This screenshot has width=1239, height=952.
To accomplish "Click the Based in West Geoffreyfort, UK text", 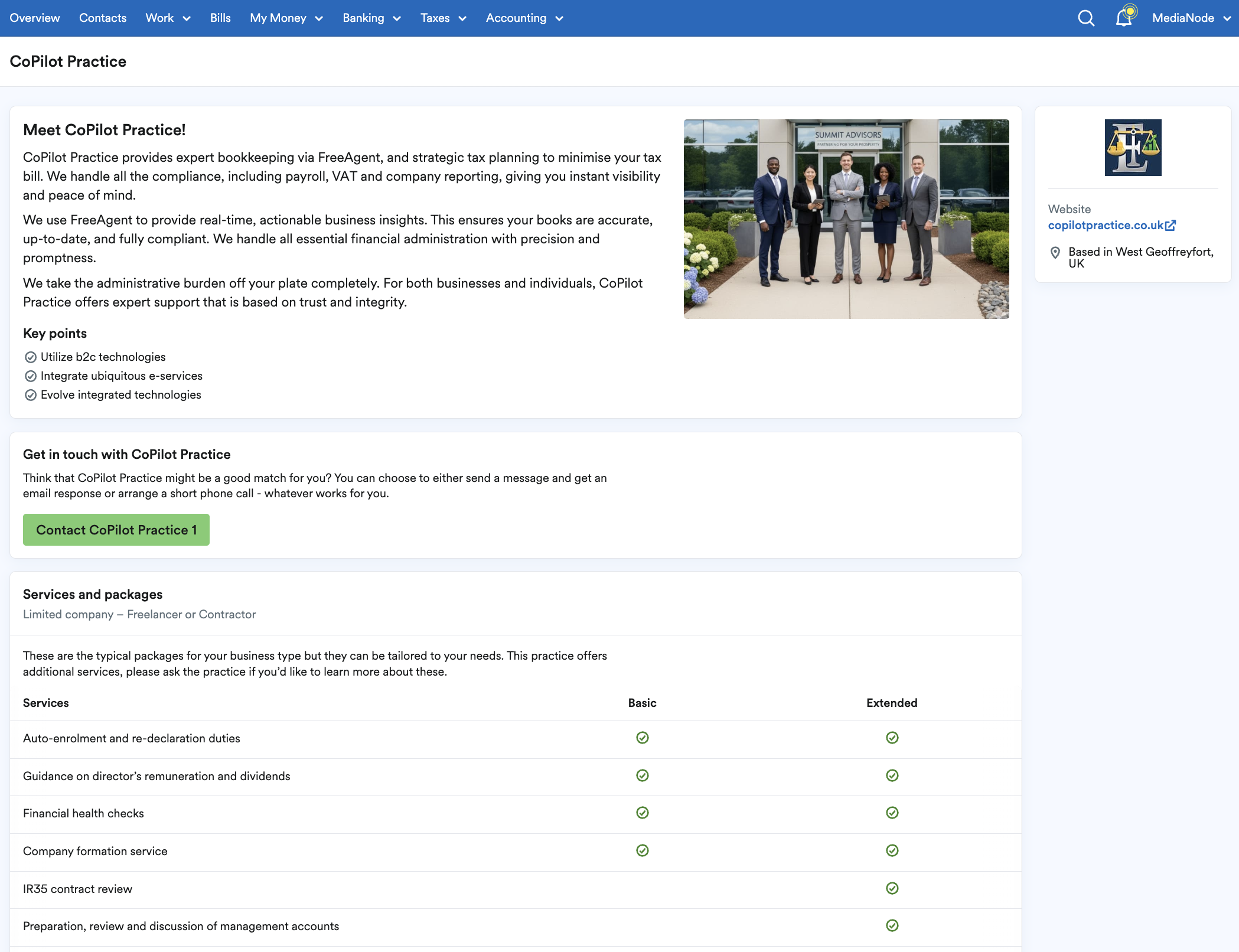I will 1141,257.
